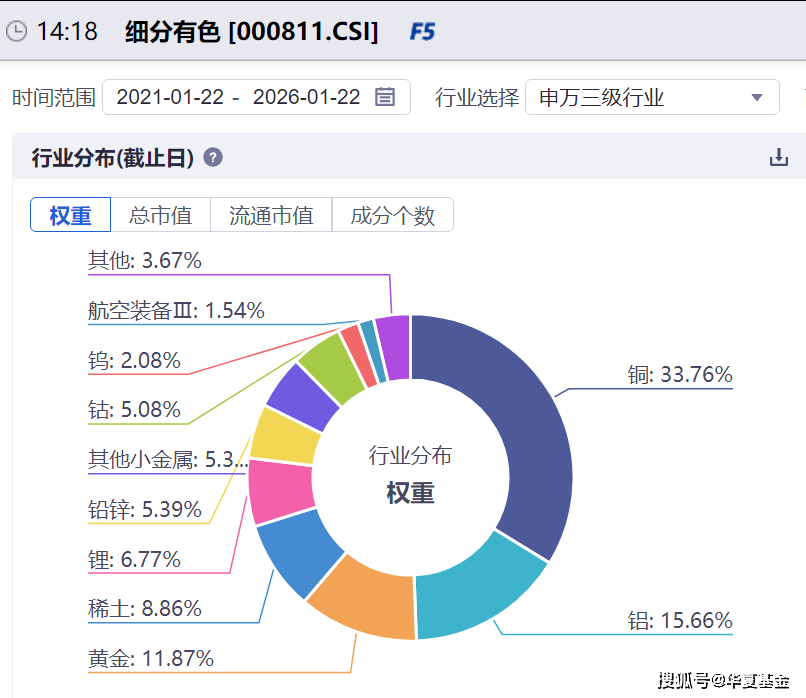This screenshot has width=806, height=698.
Task: Switch to the 成分个数 tab
Action: coord(392,215)
